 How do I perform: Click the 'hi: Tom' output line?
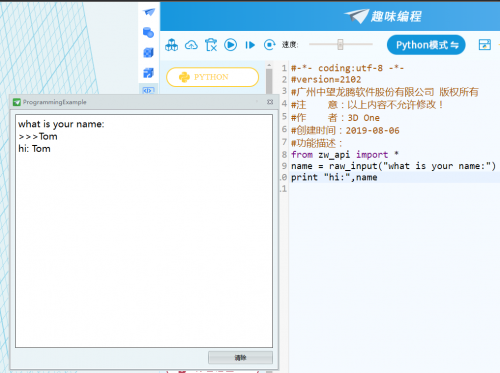(x=34, y=149)
